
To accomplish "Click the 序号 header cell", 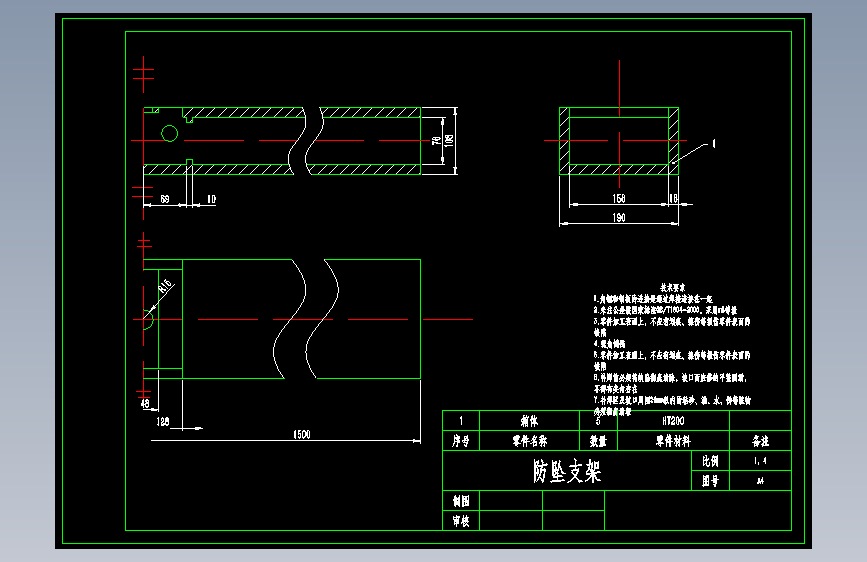I will 461,441.
